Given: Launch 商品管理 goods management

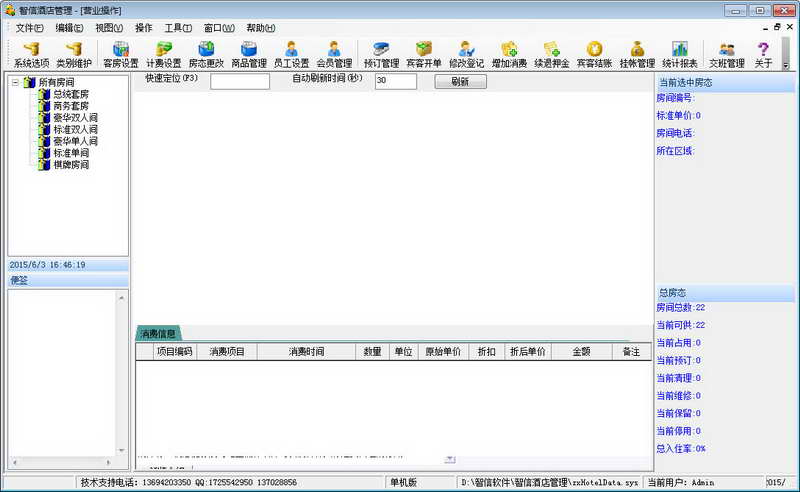Looking at the screenshot, I should pos(249,54).
